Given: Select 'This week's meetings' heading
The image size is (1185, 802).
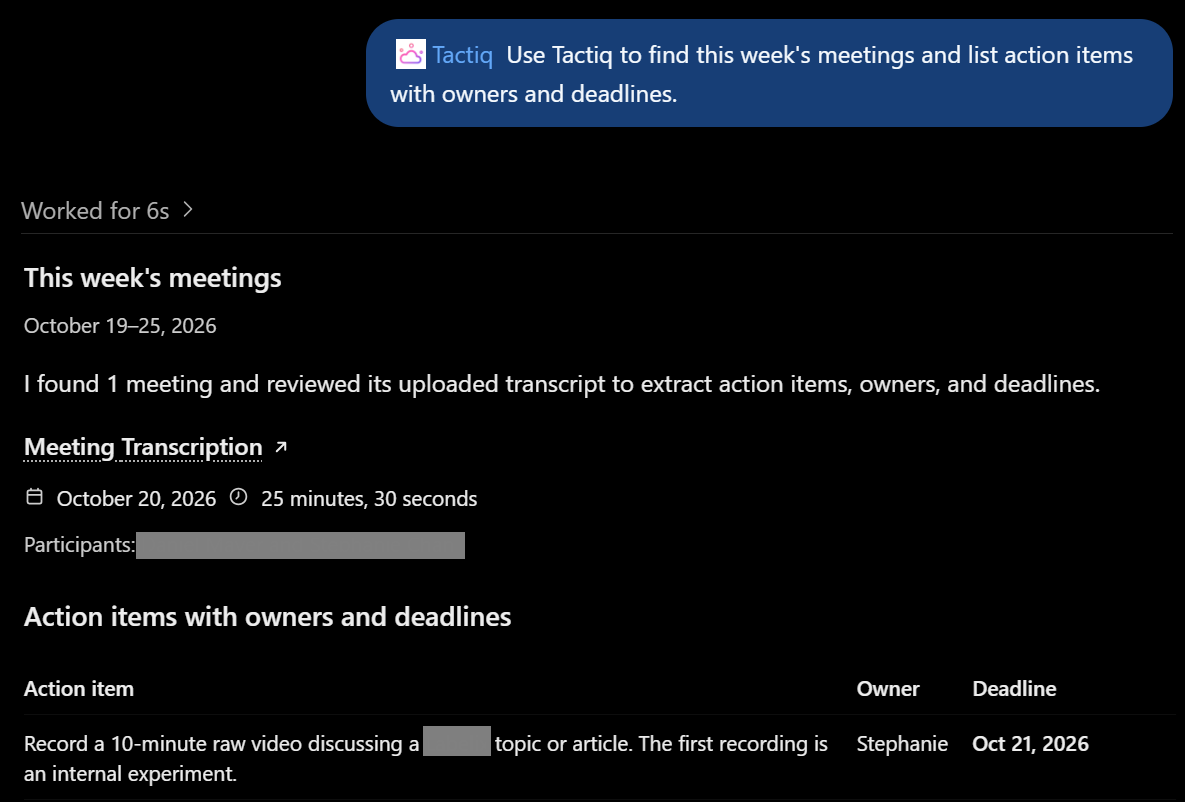Looking at the screenshot, I should click(153, 277).
